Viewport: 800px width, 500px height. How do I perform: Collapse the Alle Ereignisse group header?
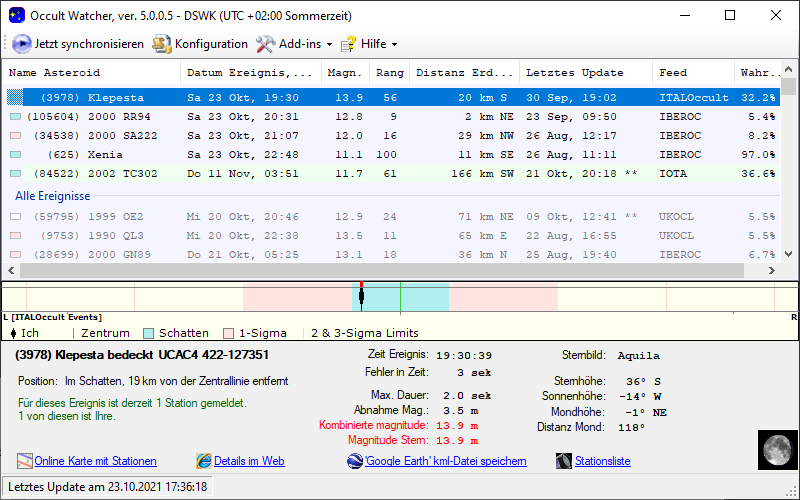click(52, 196)
